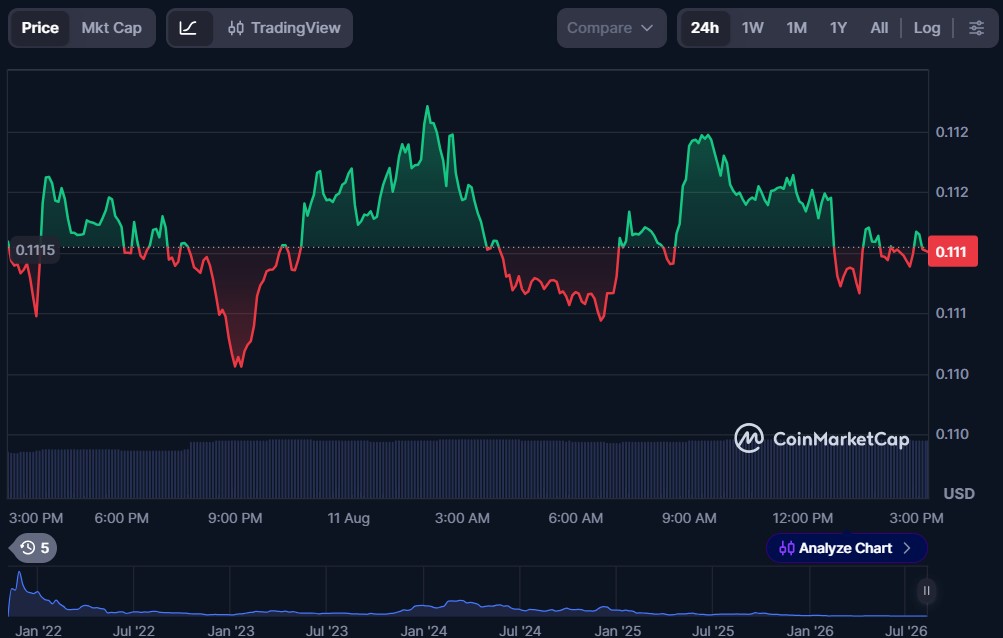
Task: Click the pause handle on range slider
Action: coord(926,591)
